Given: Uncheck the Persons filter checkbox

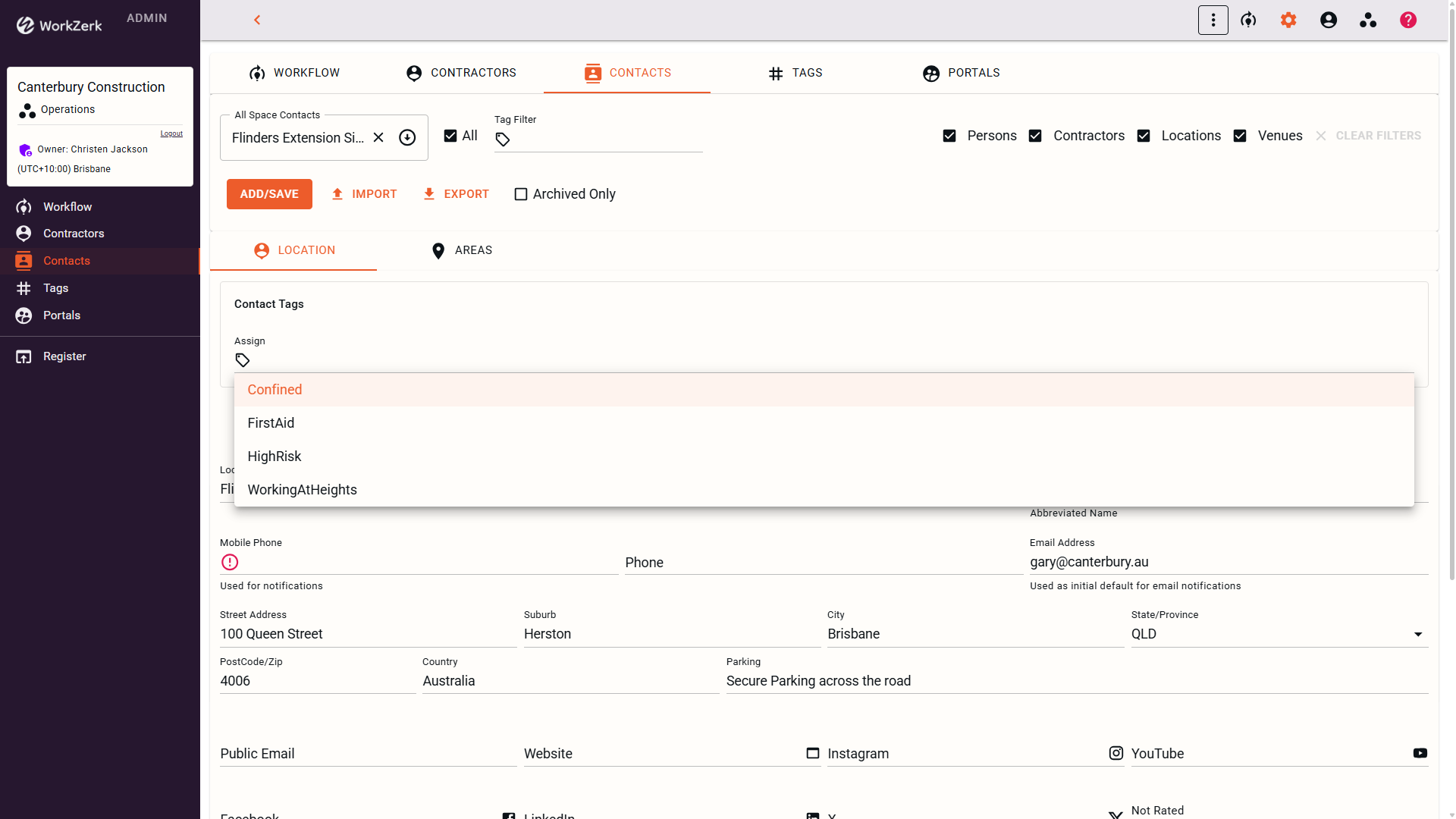Looking at the screenshot, I should tap(949, 136).
